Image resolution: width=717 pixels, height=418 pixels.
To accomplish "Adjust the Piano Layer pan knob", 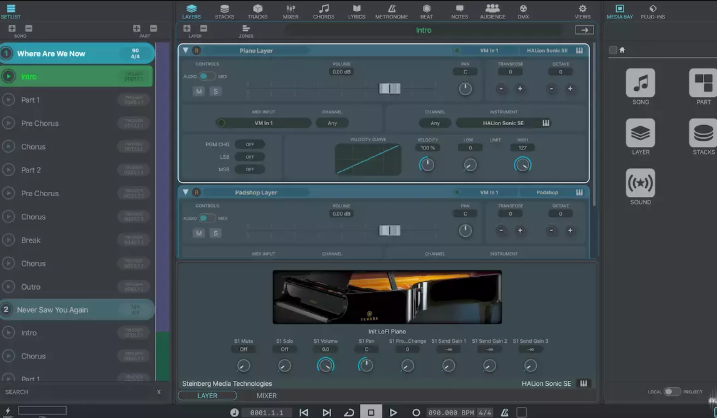I will click(x=465, y=89).
